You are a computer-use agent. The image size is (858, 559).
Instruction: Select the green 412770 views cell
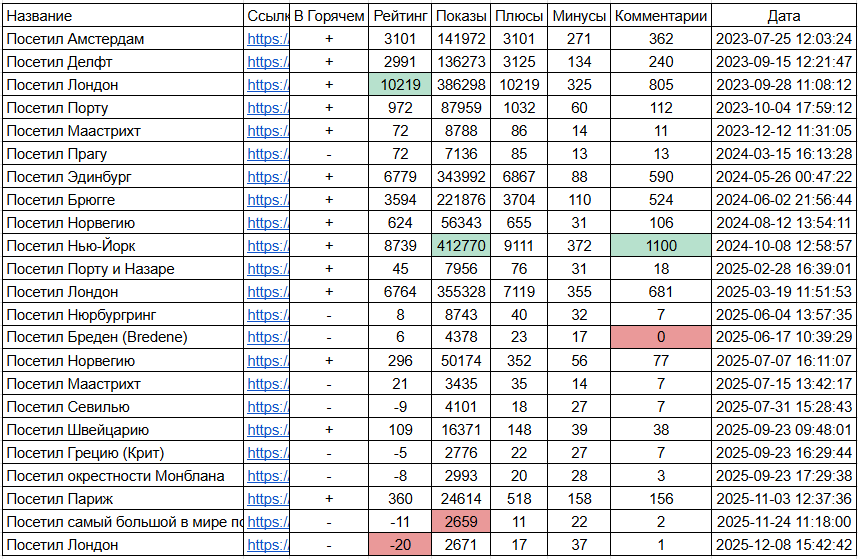[462, 246]
